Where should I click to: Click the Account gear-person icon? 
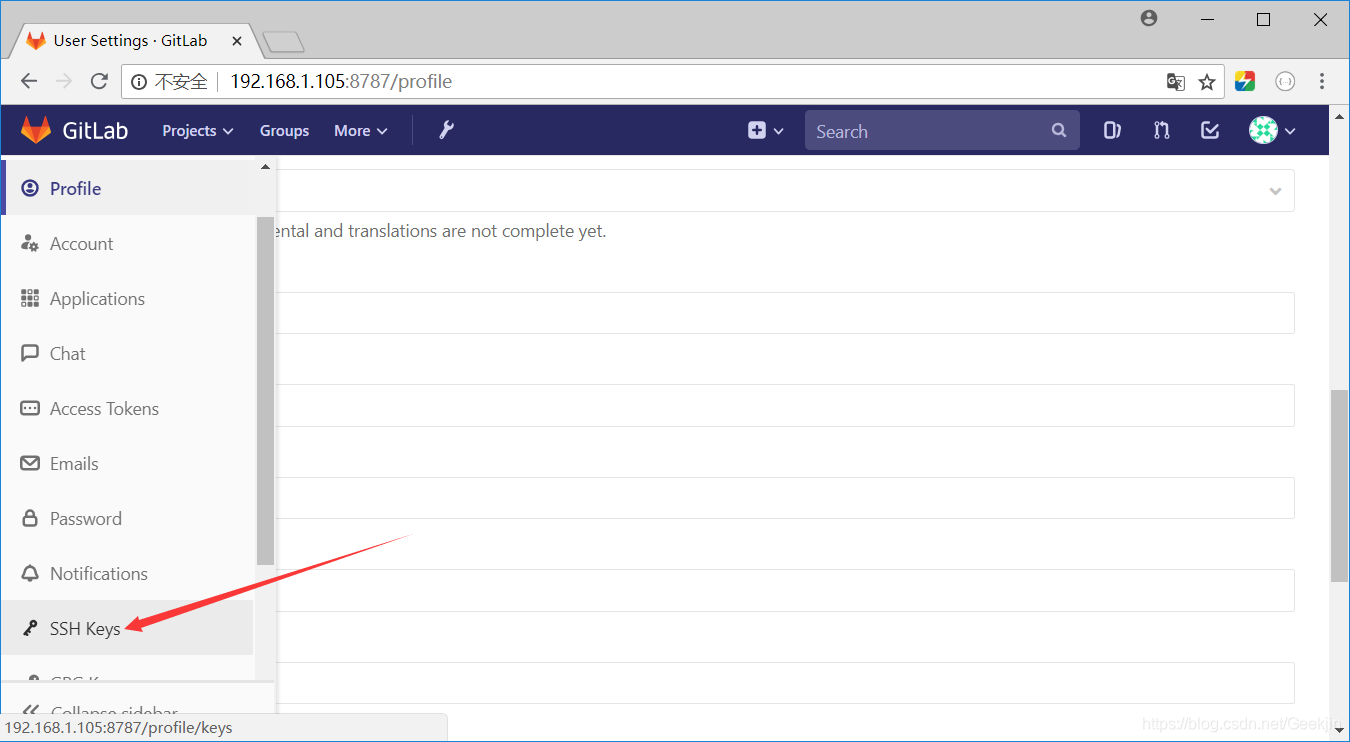tap(30, 243)
